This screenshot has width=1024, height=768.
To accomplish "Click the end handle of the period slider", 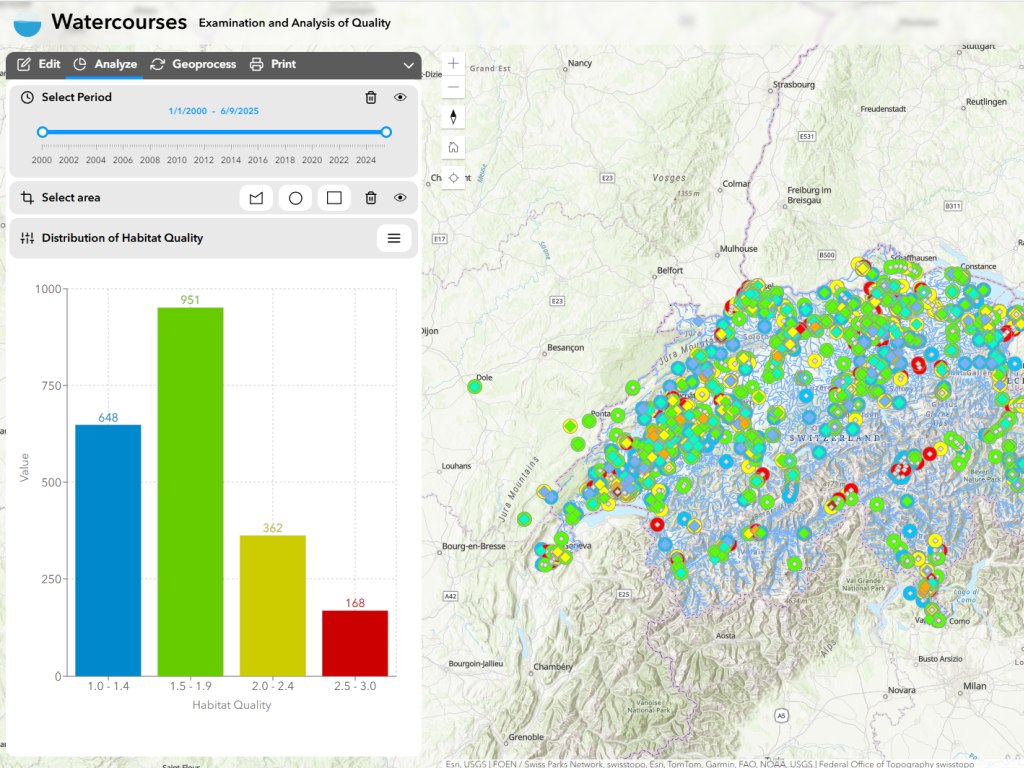I will (x=386, y=132).
